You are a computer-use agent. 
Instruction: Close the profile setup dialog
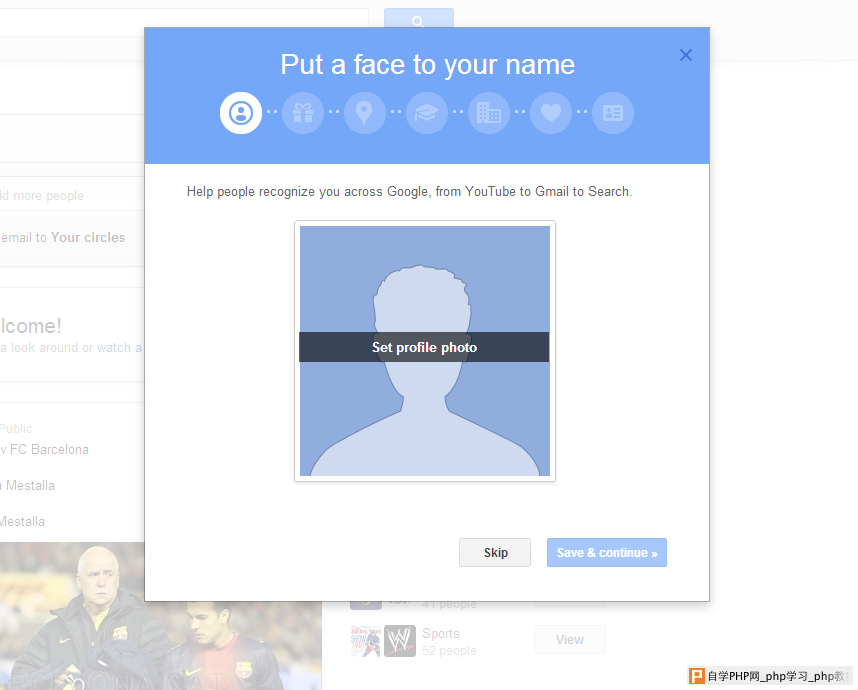pos(686,55)
